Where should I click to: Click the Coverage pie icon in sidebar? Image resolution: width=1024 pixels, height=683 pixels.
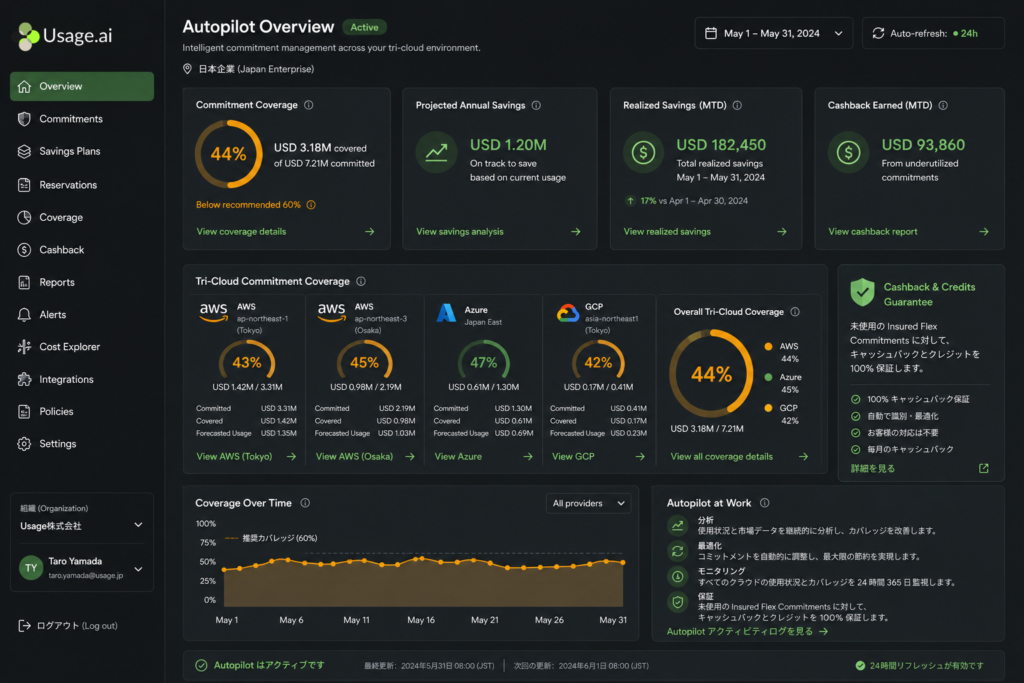coord(24,217)
